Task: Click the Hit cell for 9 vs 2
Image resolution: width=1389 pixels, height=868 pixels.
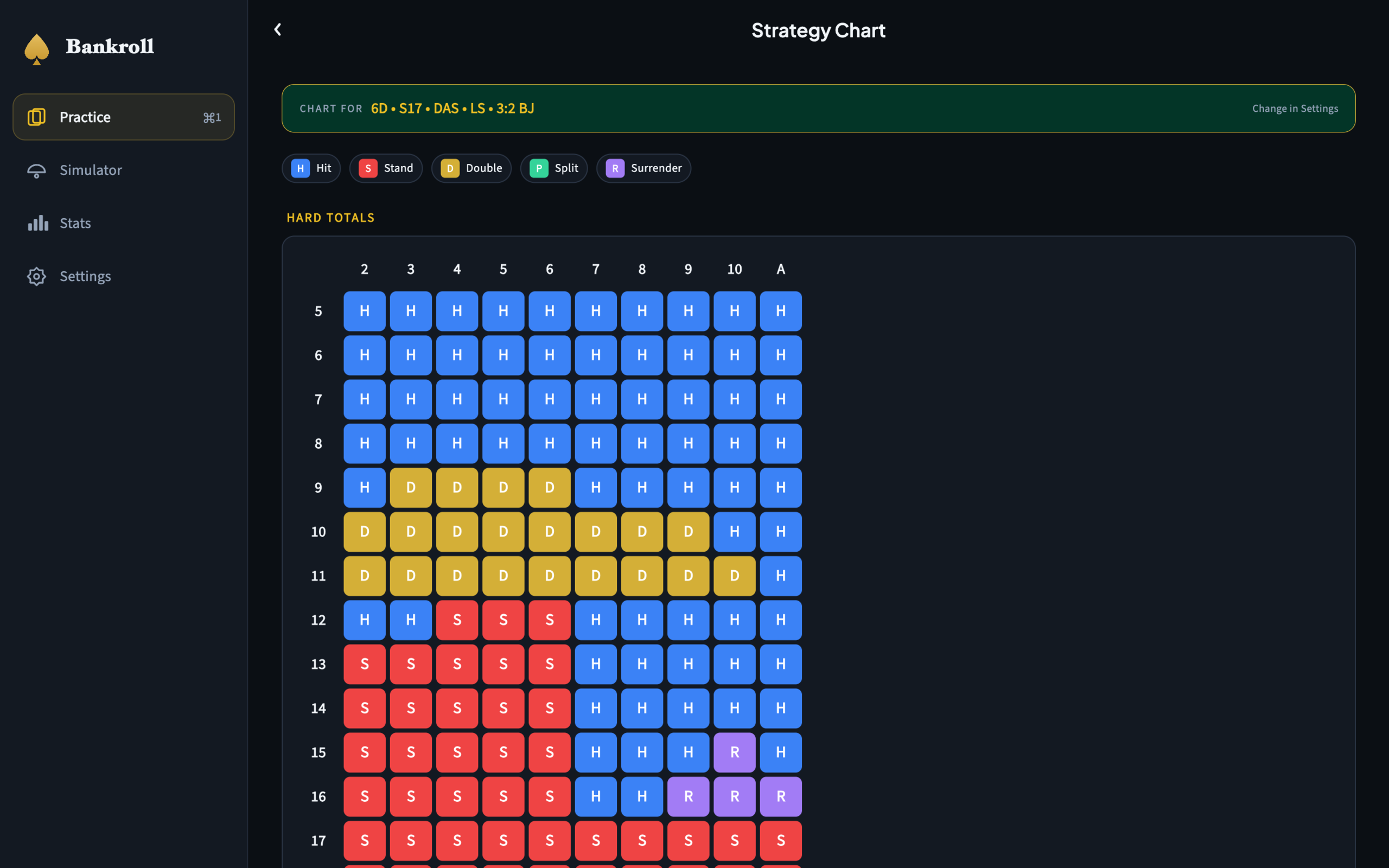Action: tap(365, 488)
